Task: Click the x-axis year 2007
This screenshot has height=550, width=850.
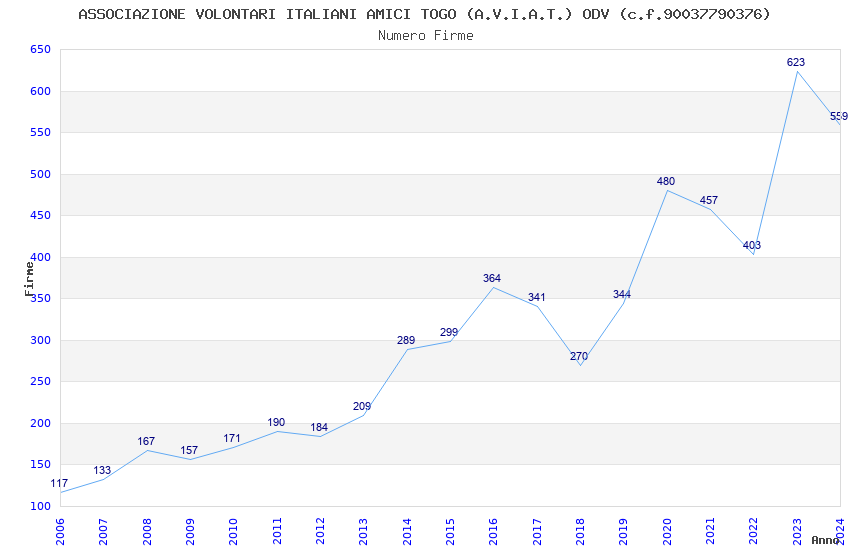Action: coord(104,531)
